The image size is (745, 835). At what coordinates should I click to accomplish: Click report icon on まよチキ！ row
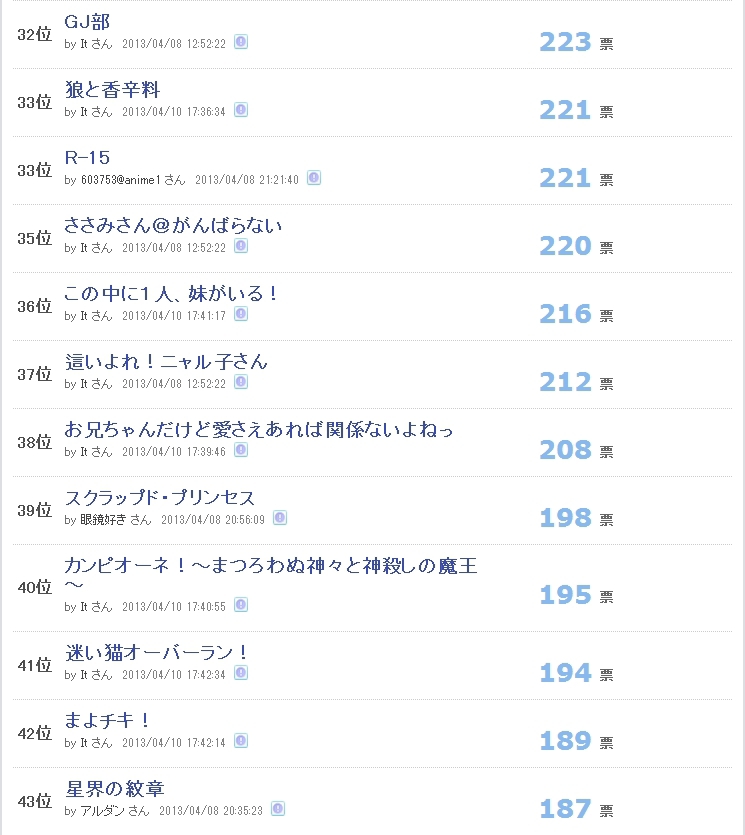point(241,741)
